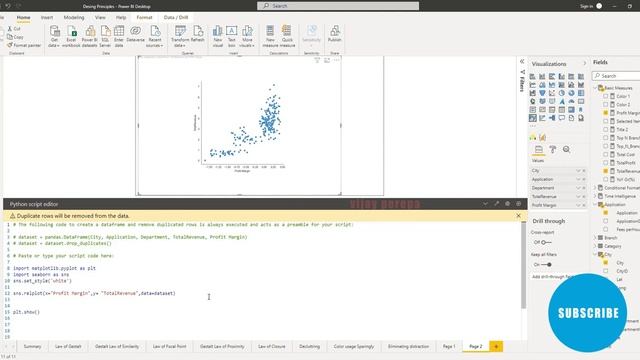Expand the Time Intelligence table
The height and width of the screenshot is (360, 640).
point(595,196)
